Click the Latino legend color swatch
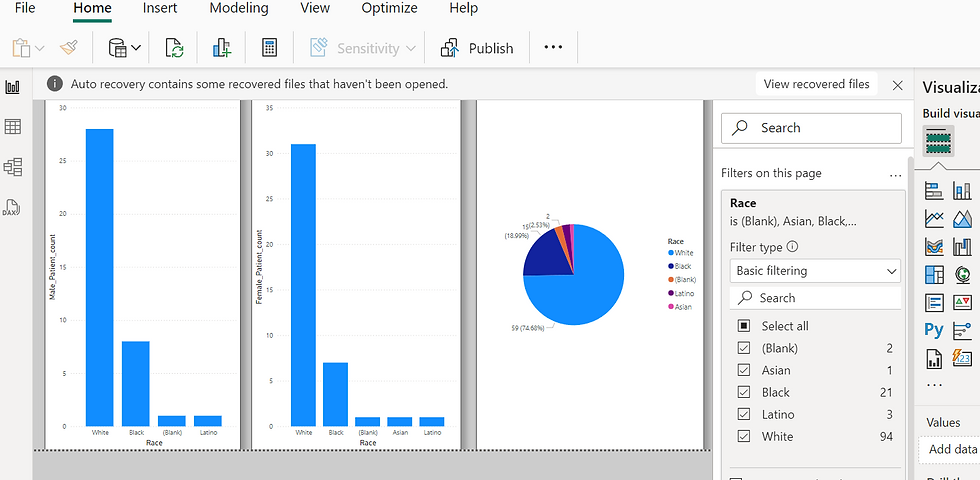 671,293
